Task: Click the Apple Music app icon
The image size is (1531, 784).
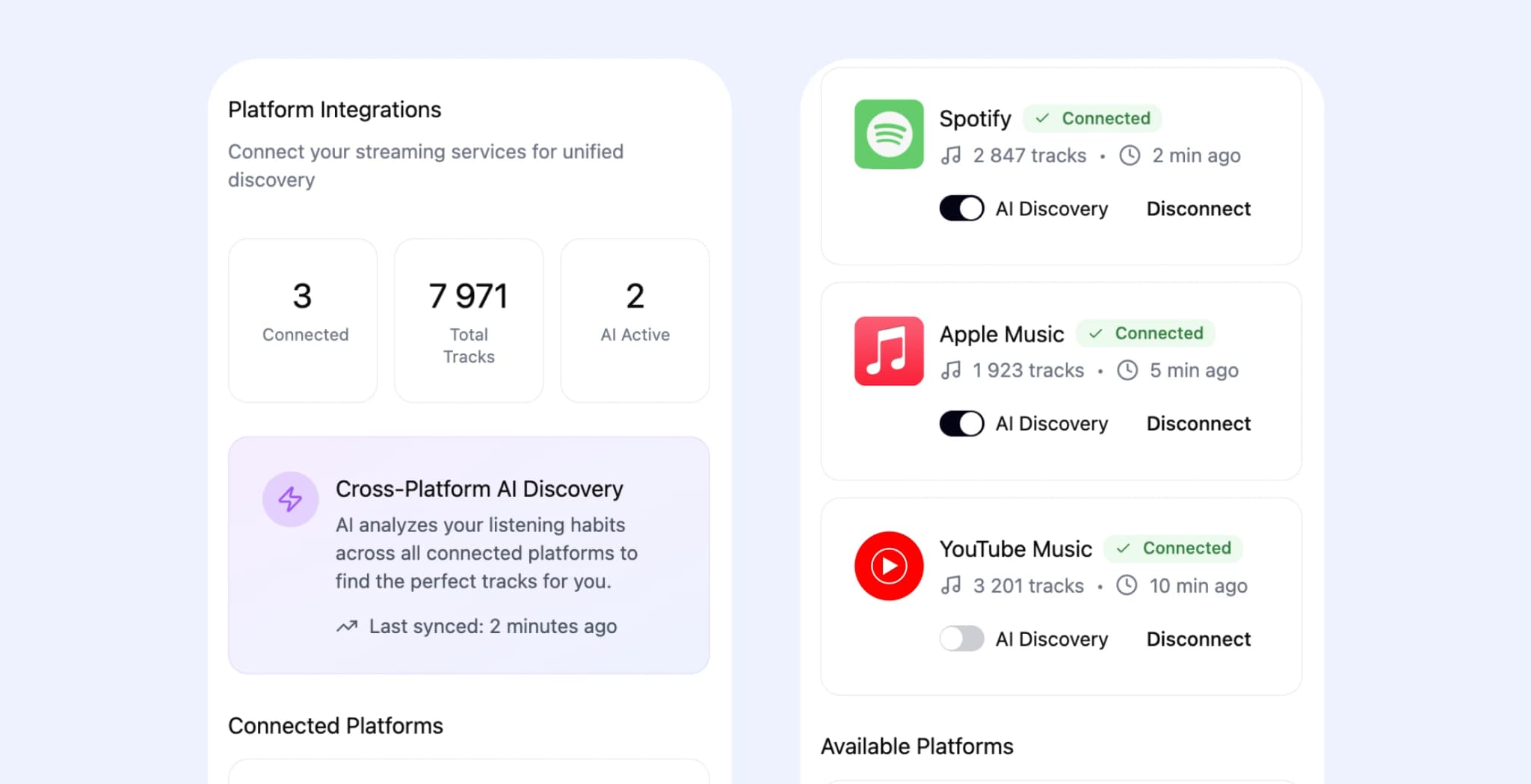Action: pyautogui.click(x=888, y=351)
